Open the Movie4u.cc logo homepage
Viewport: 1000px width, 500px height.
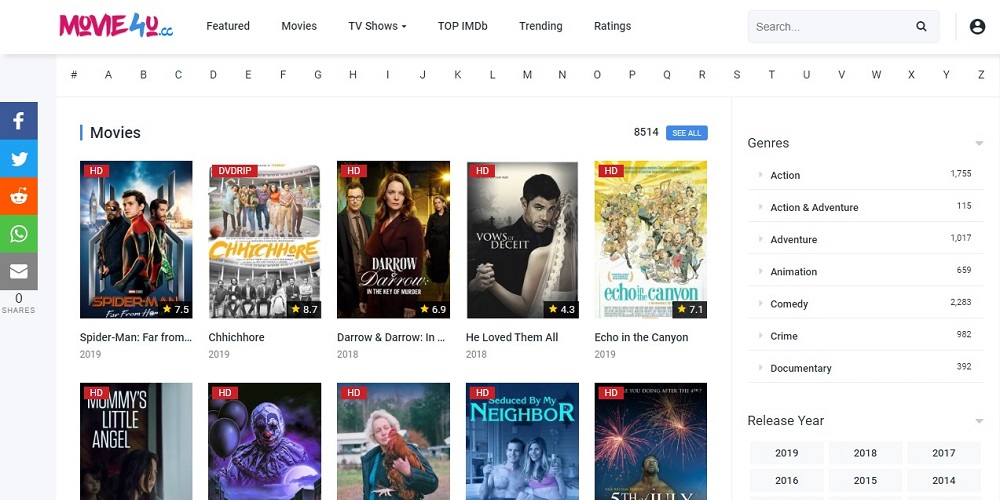(x=116, y=26)
